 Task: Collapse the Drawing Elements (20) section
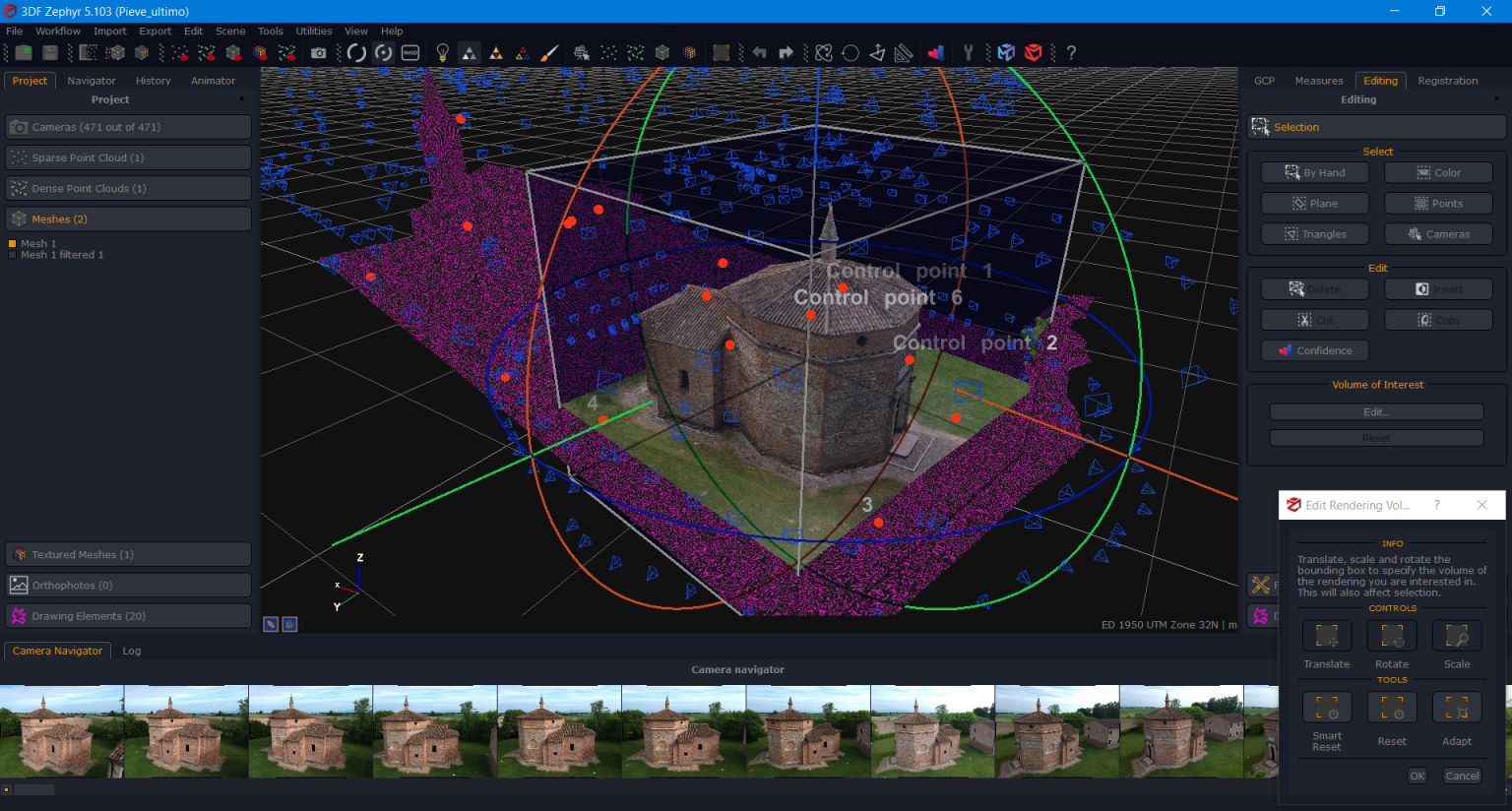(128, 616)
